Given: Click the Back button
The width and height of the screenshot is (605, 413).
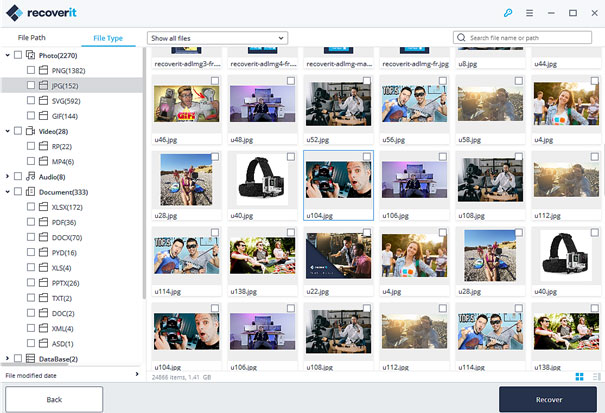Looking at the screenshot, I should (55, 398).
